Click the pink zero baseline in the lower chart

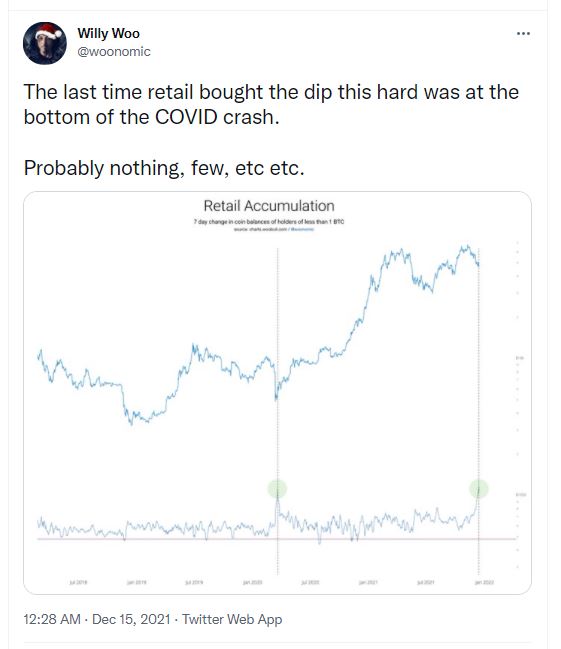(x=277, y=539)
